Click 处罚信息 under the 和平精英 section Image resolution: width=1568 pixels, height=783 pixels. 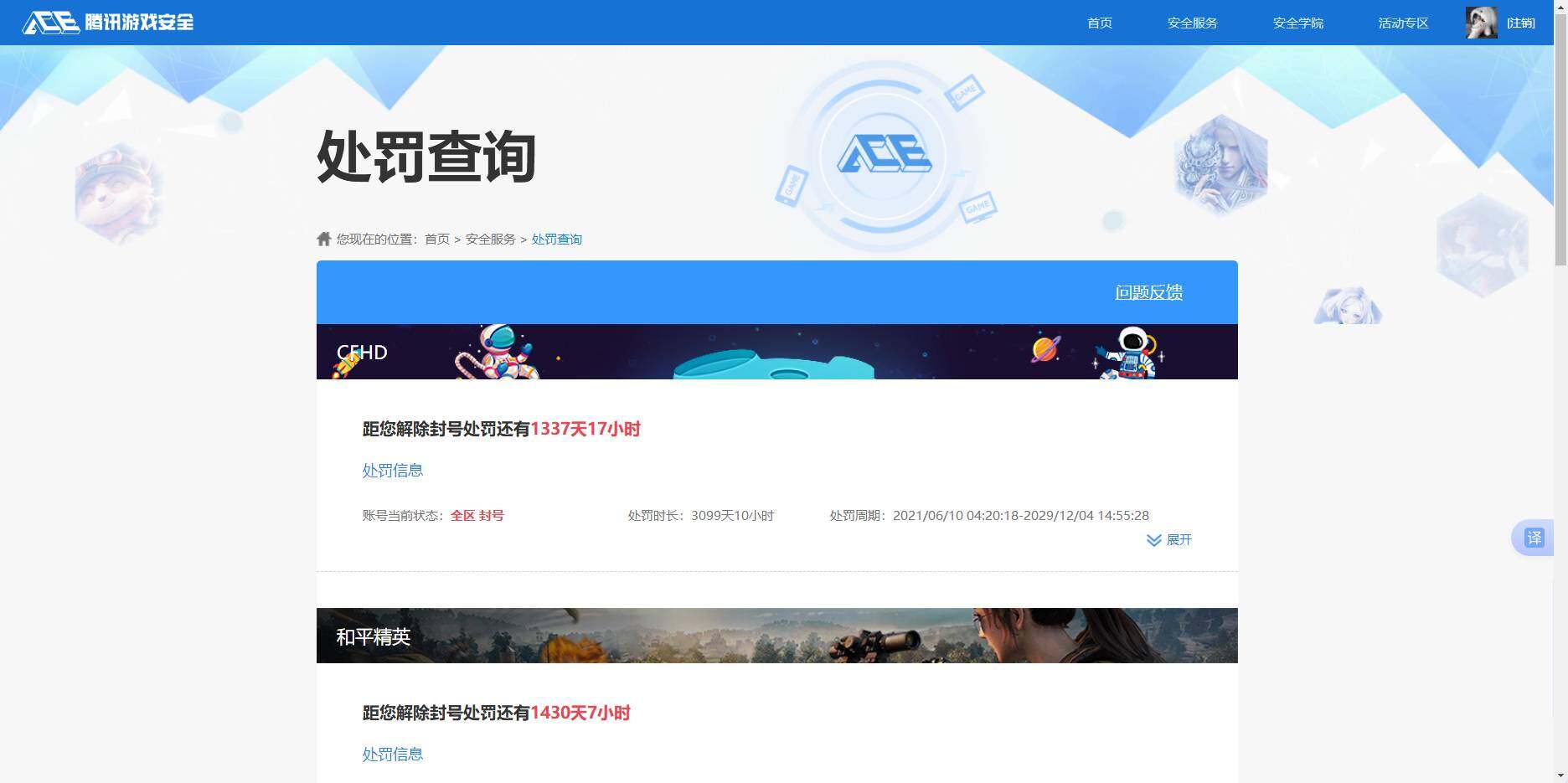pyautogui.click(x=392, y=754)
